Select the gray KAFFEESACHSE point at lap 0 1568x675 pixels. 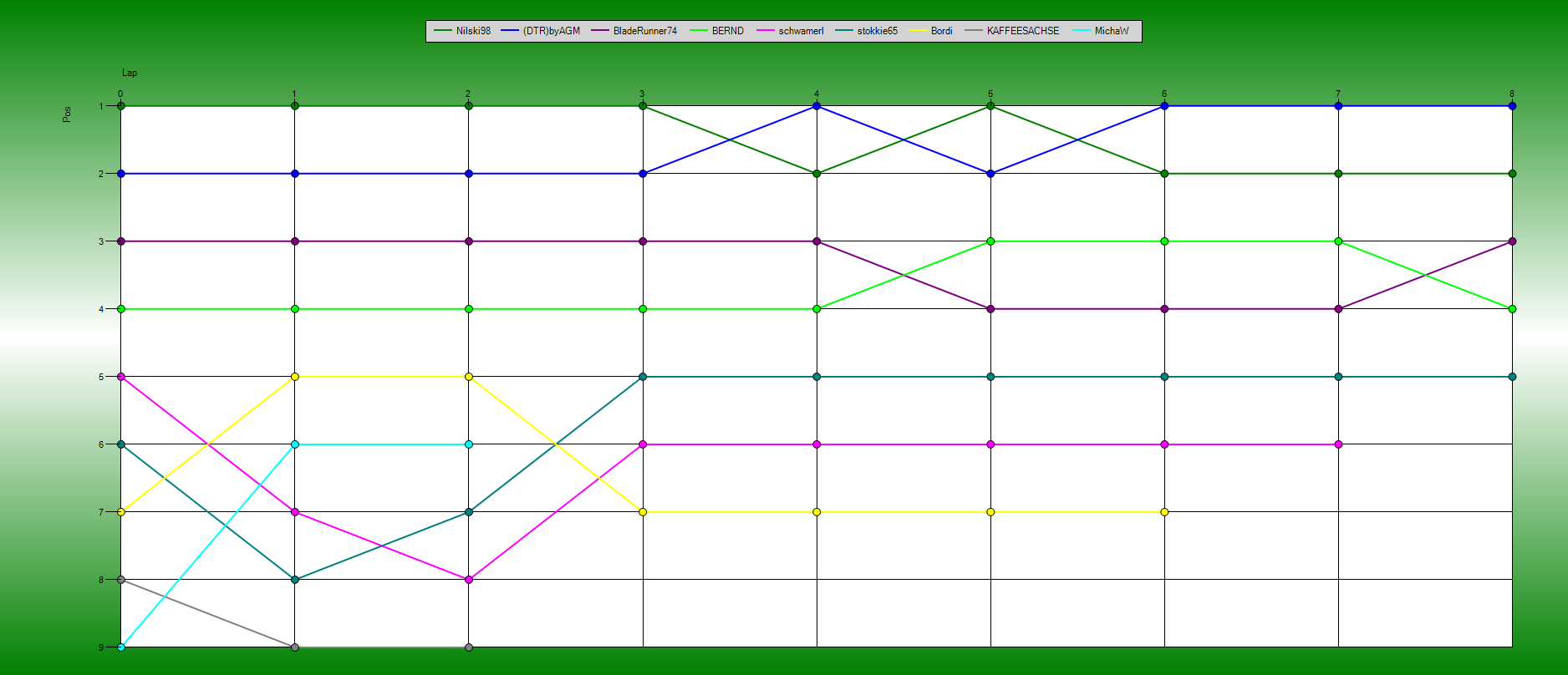[x=121, y=580]
